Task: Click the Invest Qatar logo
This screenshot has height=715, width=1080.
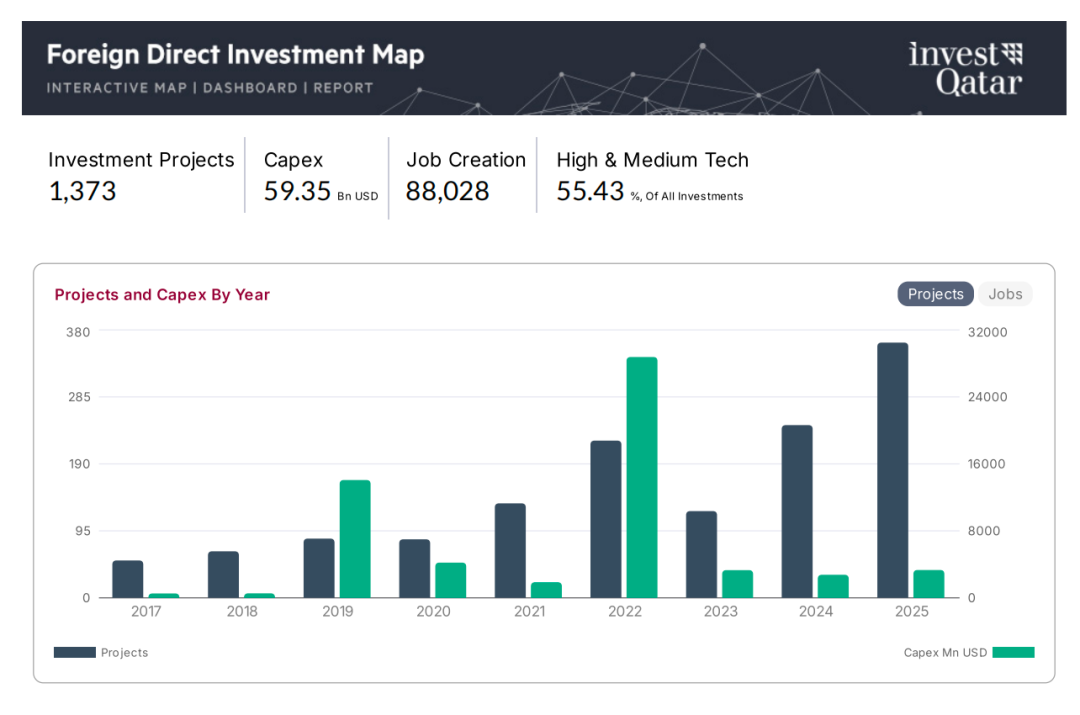Action: [965, 68]
